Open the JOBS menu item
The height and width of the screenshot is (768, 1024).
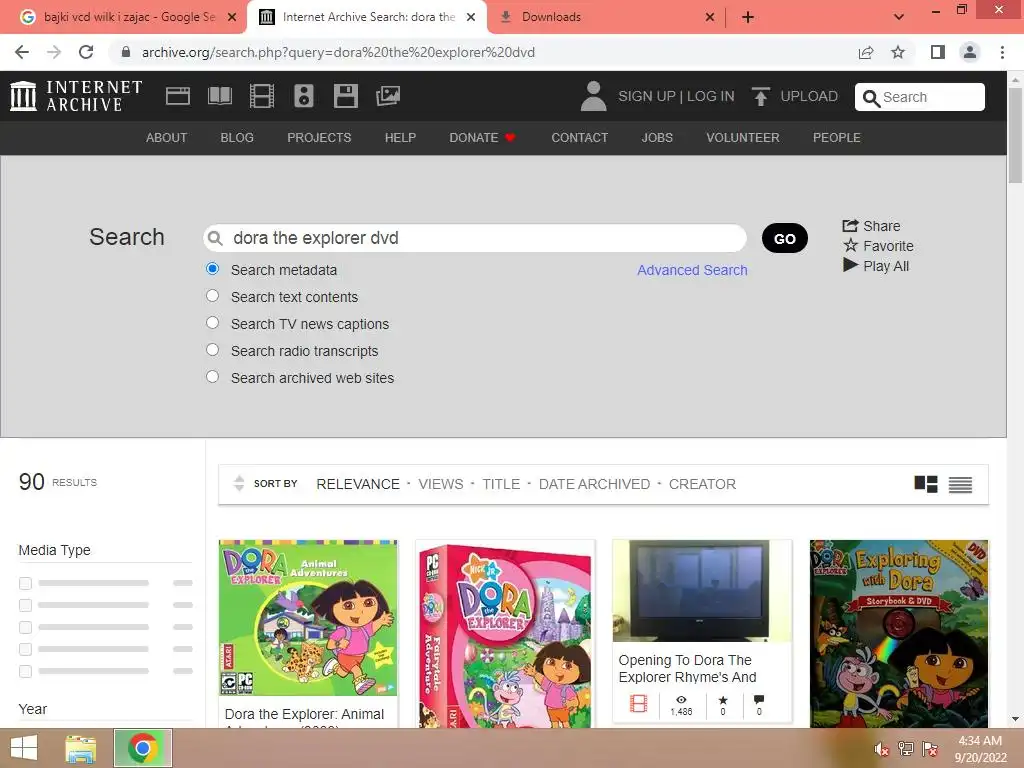click(657, 138)
